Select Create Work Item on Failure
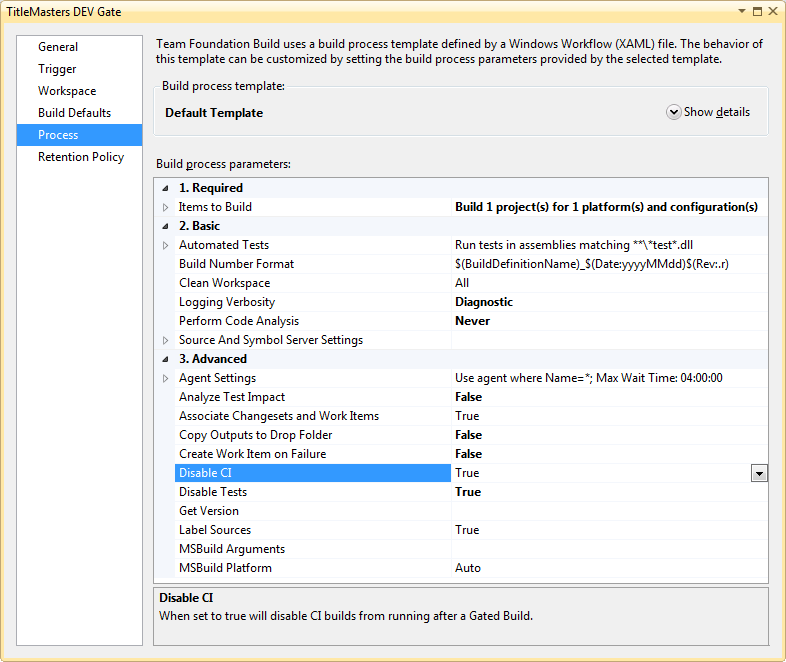 point(313,455)
